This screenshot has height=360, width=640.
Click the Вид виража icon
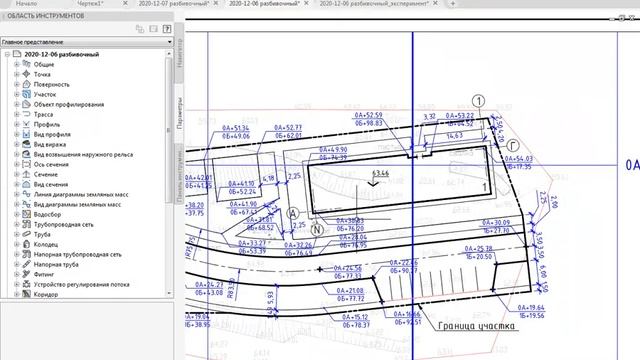point(27,144)
